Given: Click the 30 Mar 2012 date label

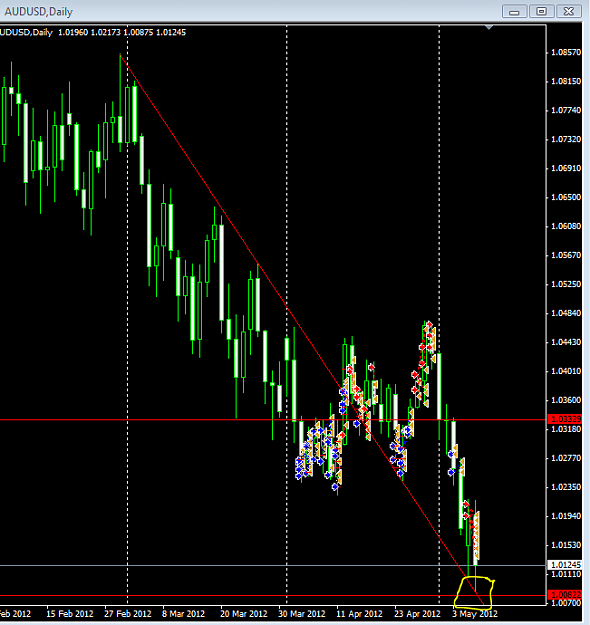Looking at the screenshot, I should click(302, 613).
